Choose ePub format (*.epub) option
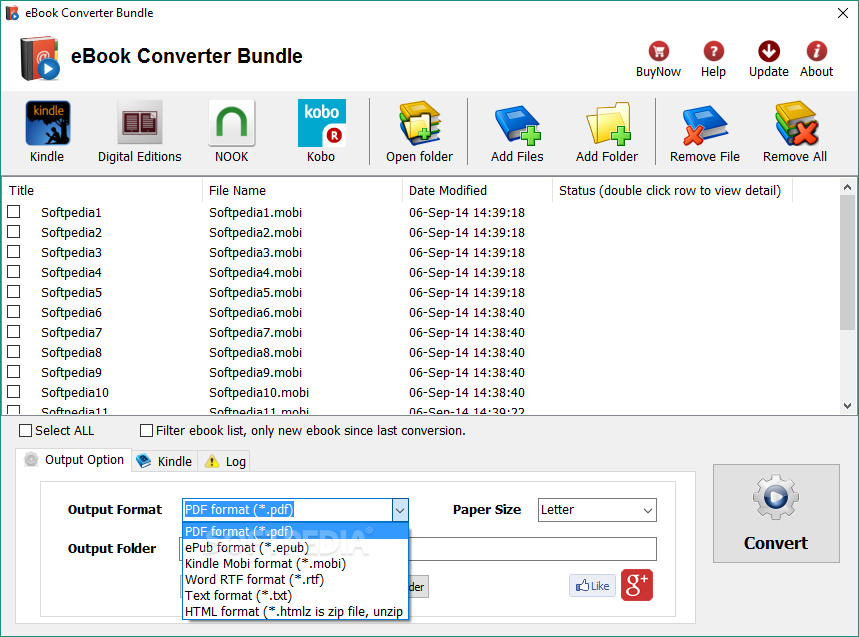859x637 pixels. pos(295,548)
